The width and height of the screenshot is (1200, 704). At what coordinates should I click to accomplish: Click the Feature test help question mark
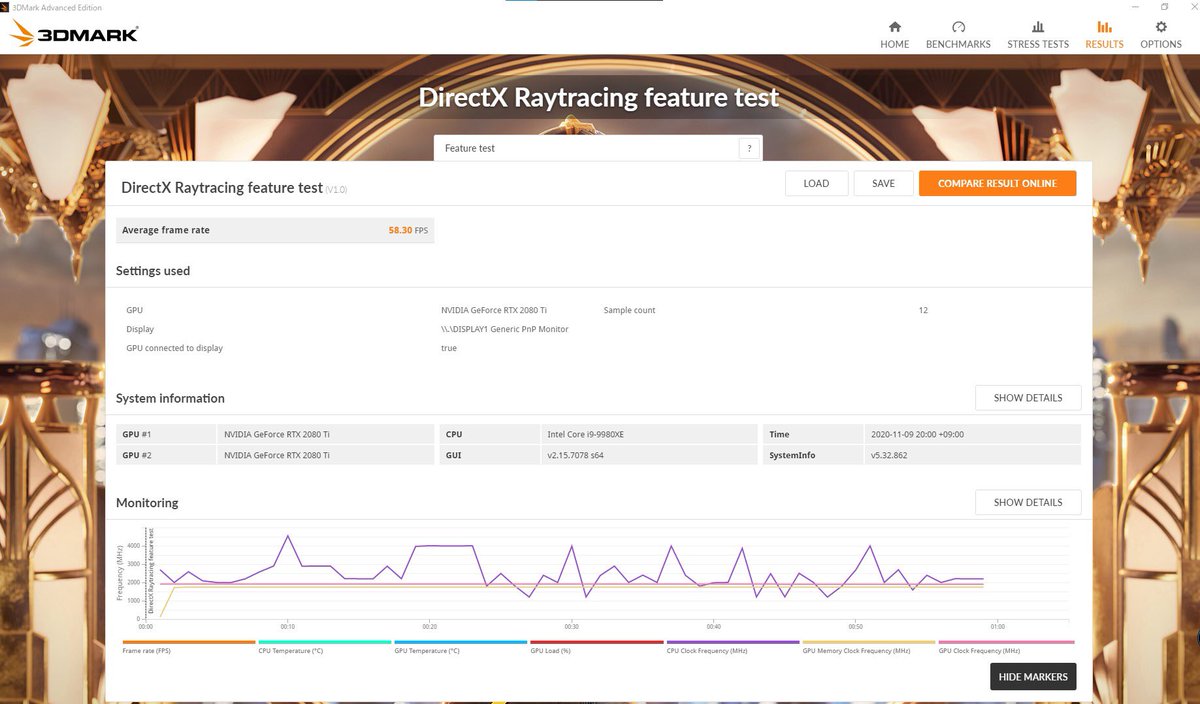749,148
